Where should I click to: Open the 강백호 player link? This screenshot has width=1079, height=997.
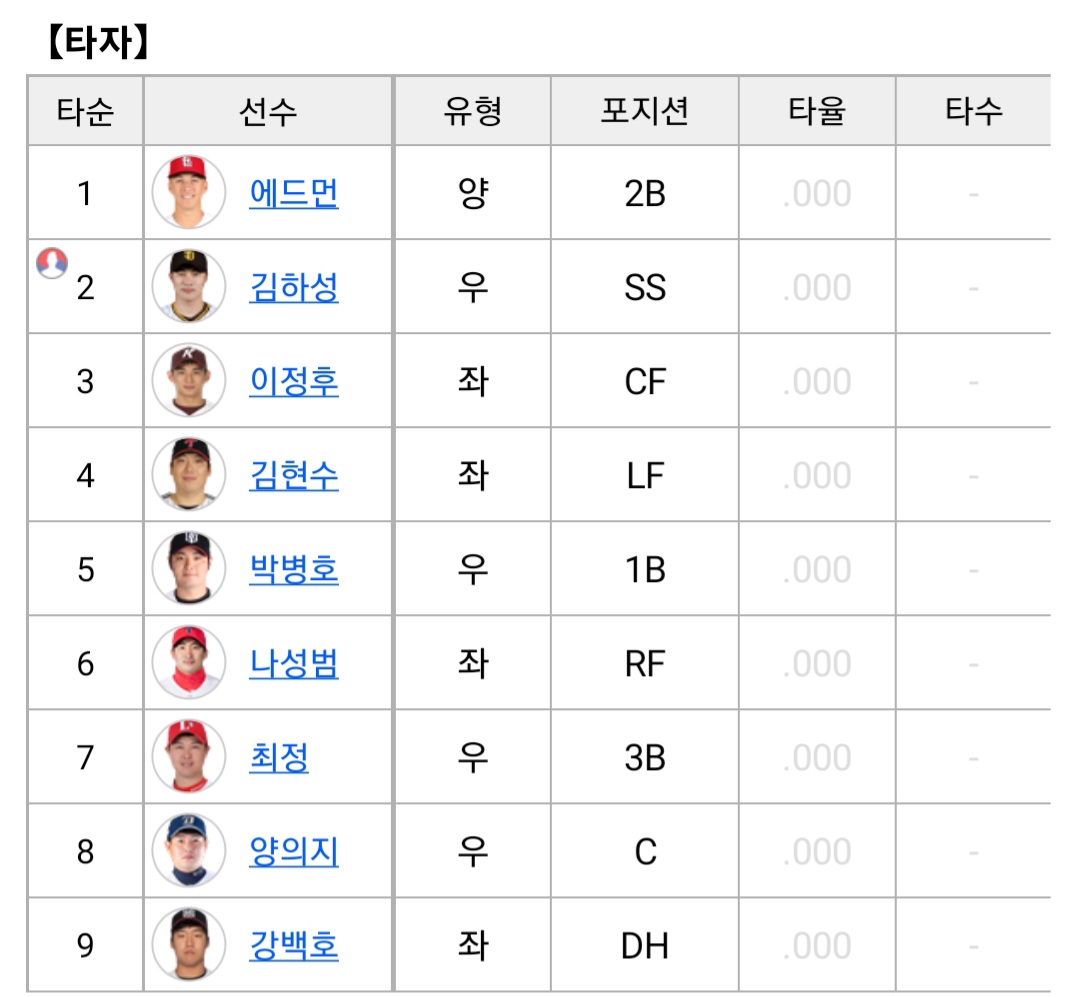(294, 945)
